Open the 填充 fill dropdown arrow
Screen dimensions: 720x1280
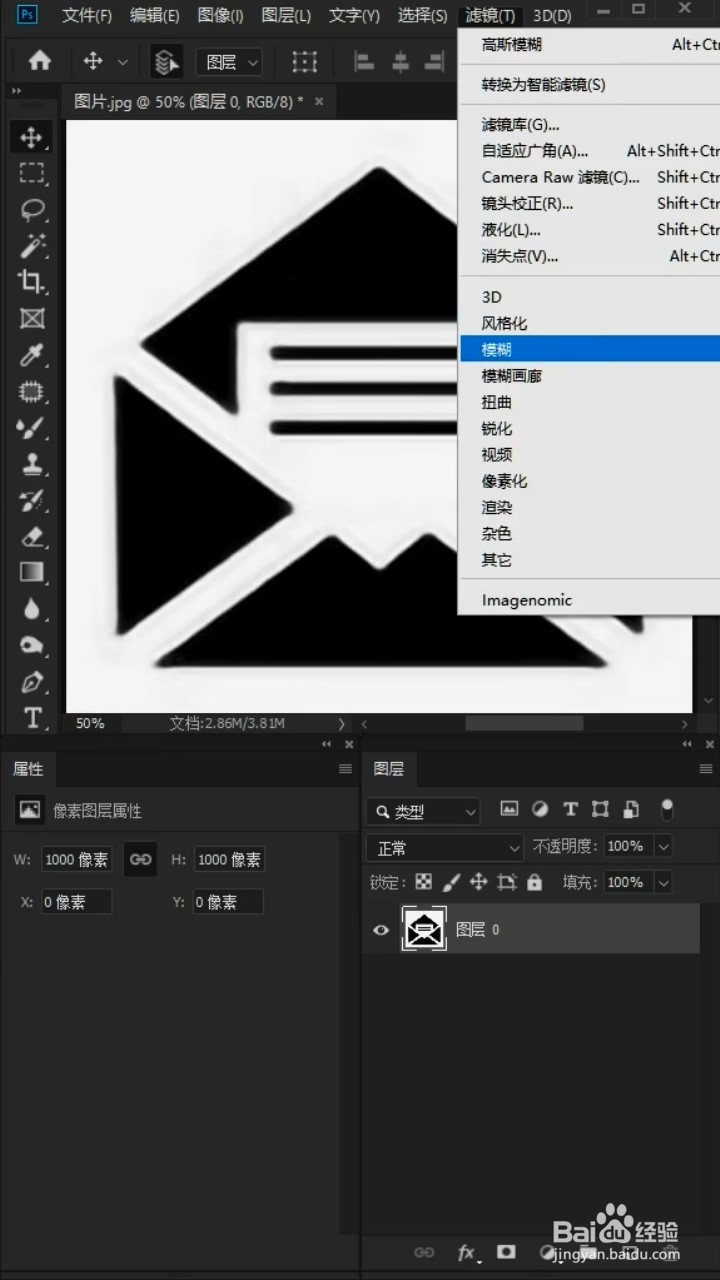(x=663, y=882)
